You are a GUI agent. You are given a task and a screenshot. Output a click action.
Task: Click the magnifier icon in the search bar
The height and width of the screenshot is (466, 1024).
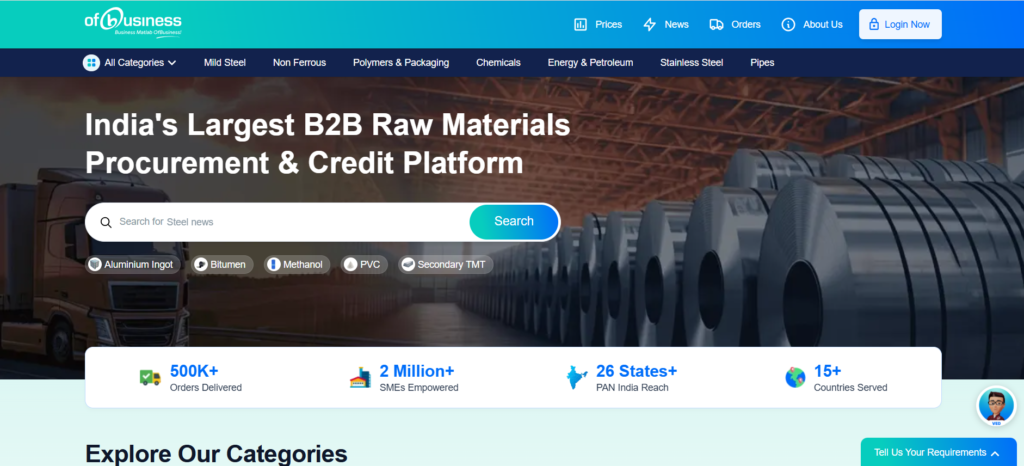click(106, 222)
